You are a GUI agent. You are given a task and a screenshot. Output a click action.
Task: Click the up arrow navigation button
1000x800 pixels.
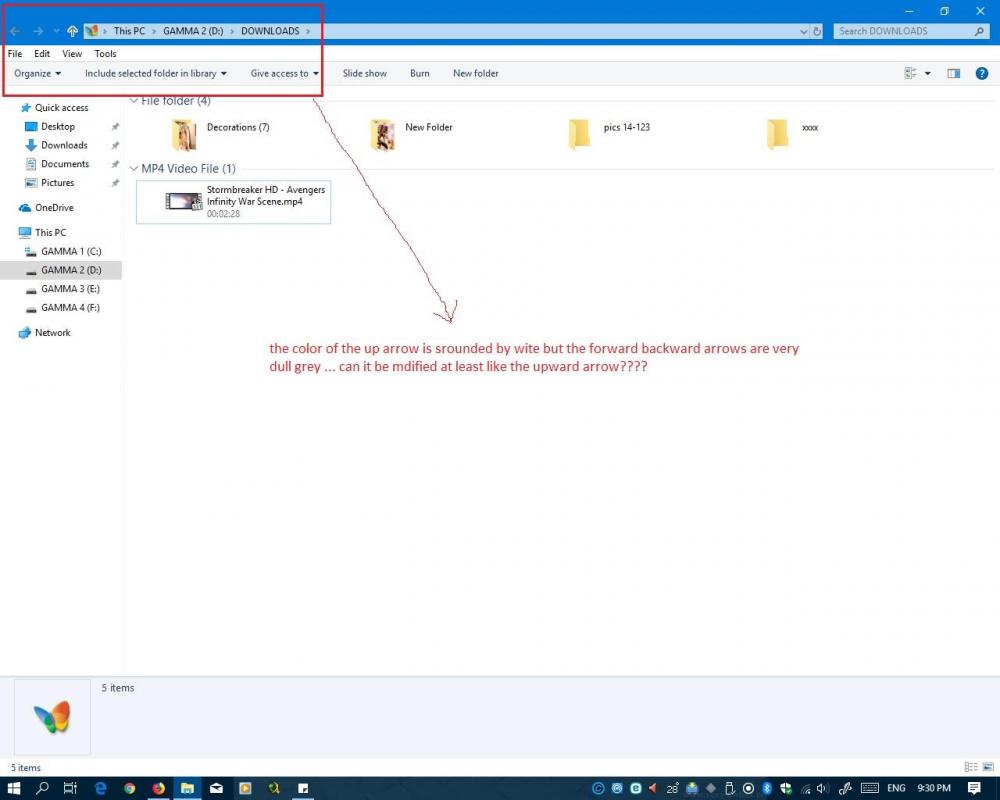pos(72,31)
